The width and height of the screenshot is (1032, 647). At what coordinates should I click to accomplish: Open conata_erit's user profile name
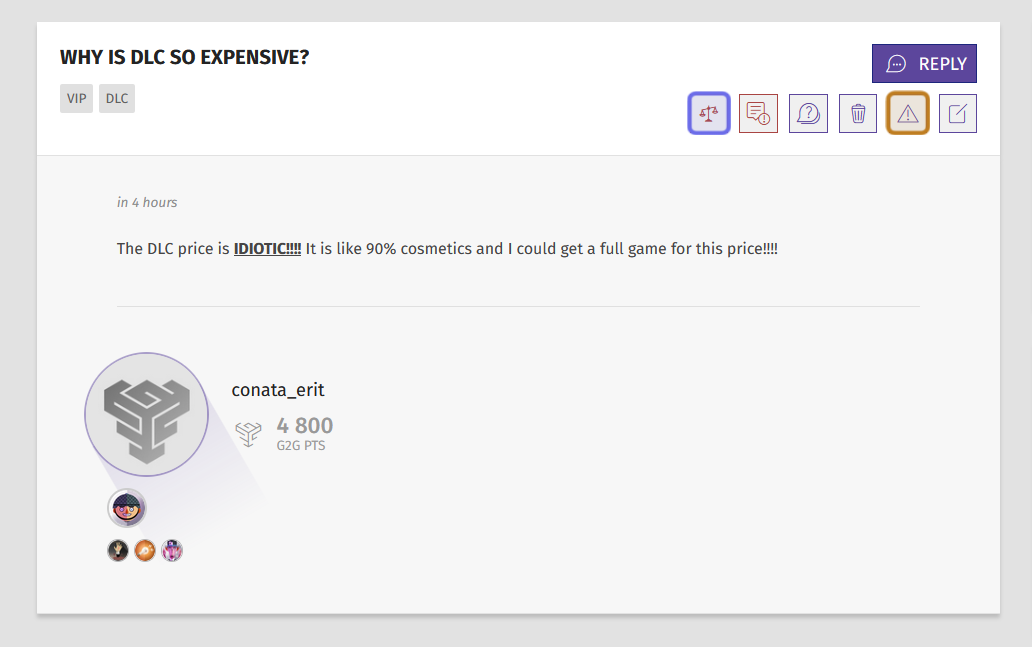click(278, 390)
